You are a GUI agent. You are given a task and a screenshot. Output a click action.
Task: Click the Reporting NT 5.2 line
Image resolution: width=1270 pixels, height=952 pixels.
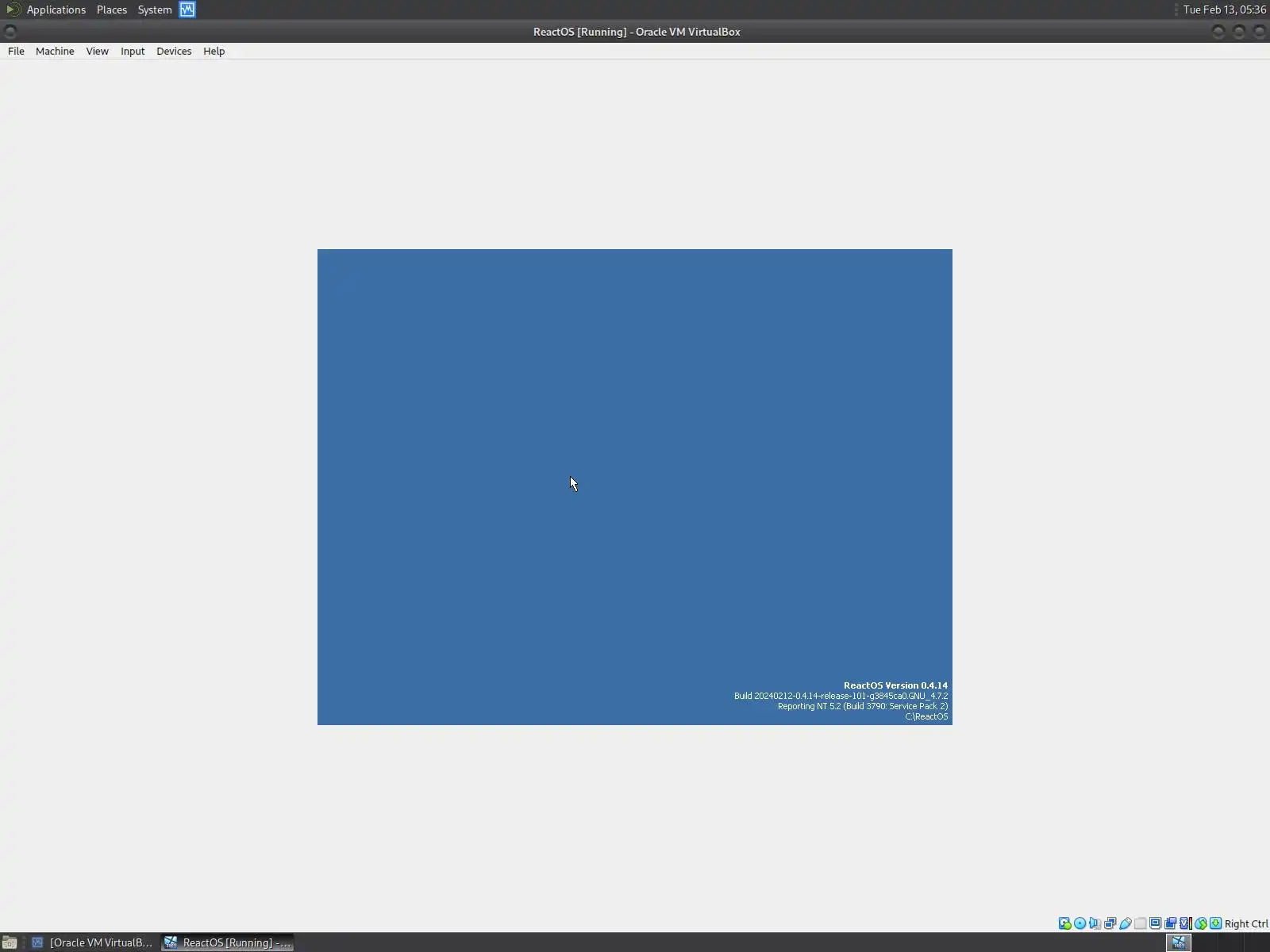pyautogui.click(x=863, y=706)
